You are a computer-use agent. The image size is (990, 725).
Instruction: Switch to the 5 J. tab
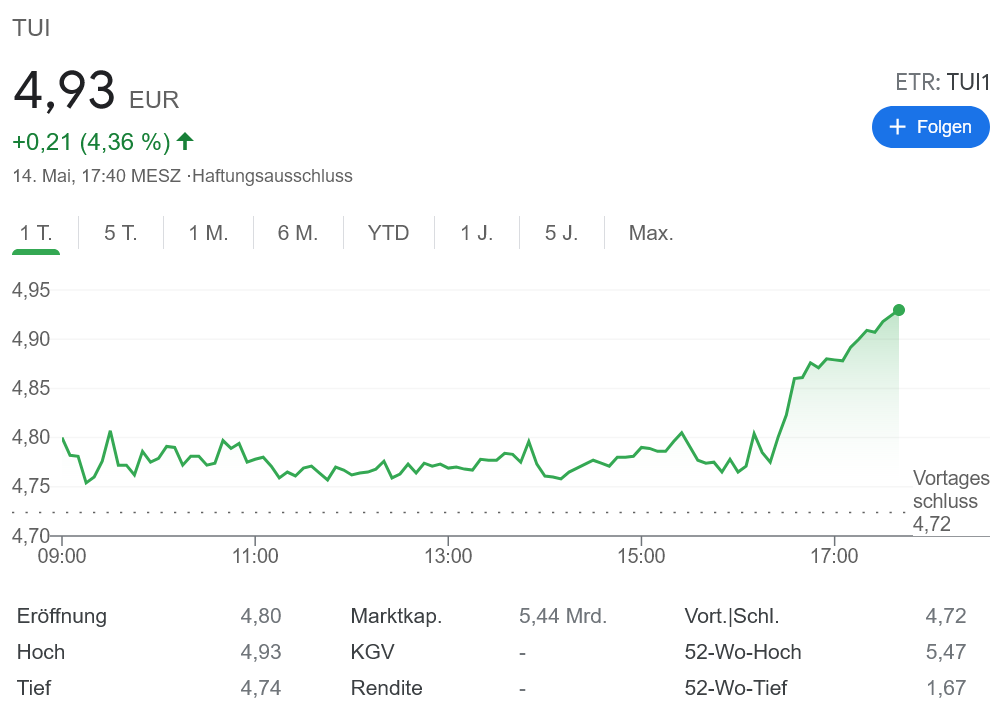click(561, 233)
